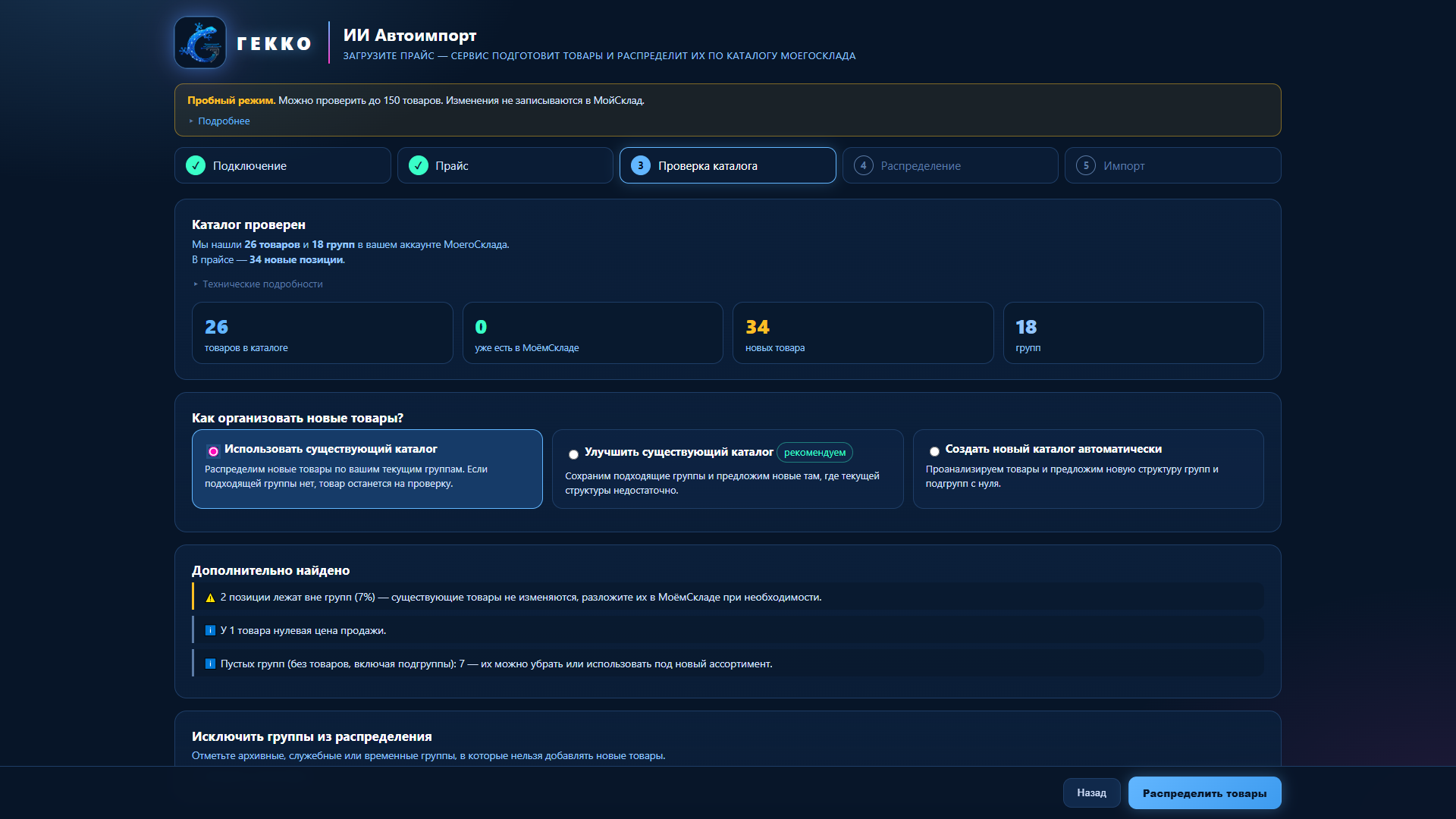The image size is (1456, 819).
Task: Open the Импорт step tab
Action: click(1173, 165)
